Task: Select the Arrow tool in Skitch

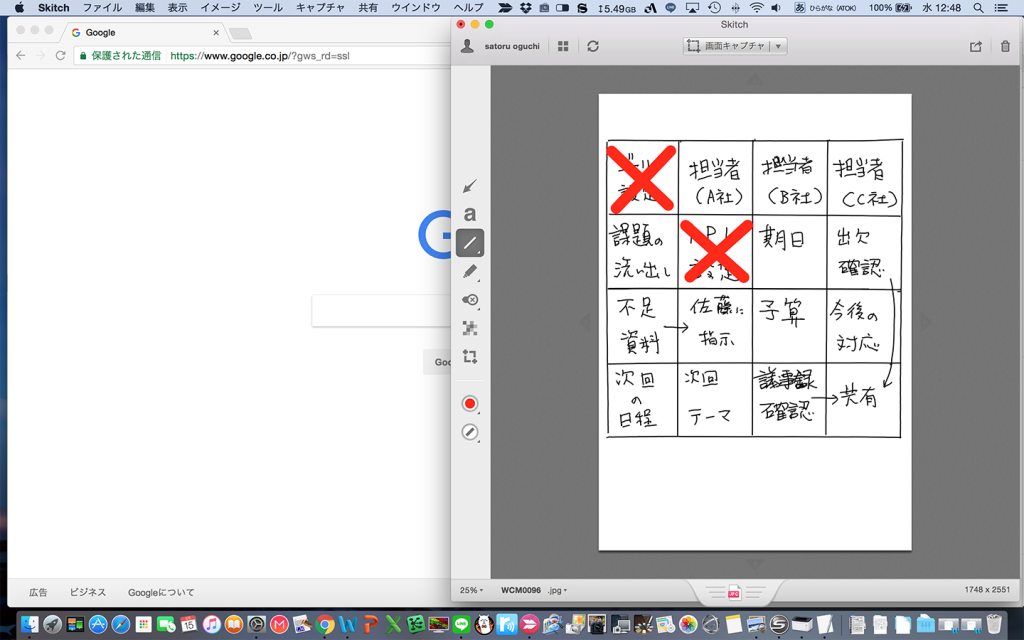Action: 470,187
